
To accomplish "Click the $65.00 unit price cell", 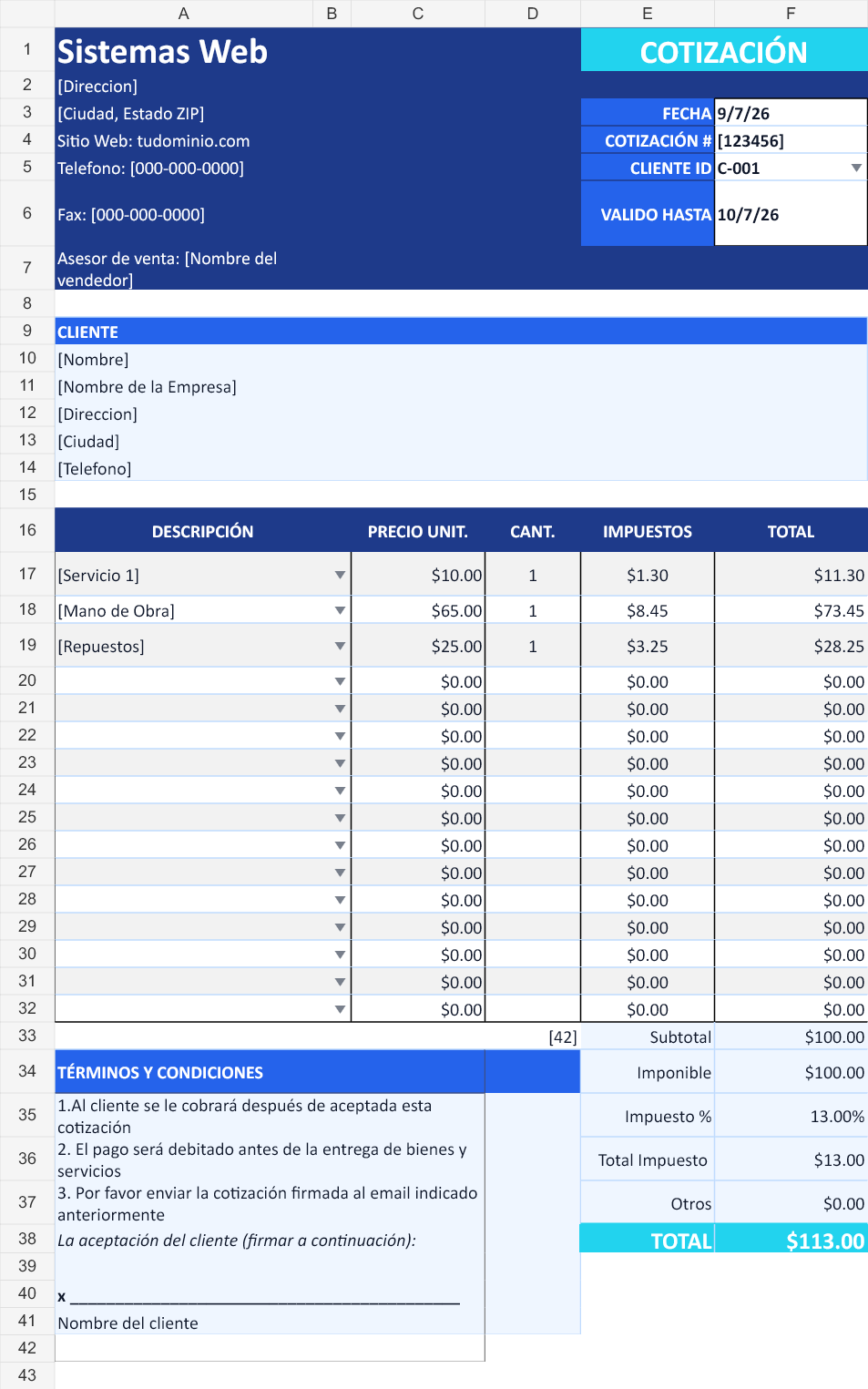I will pos(418,610).
